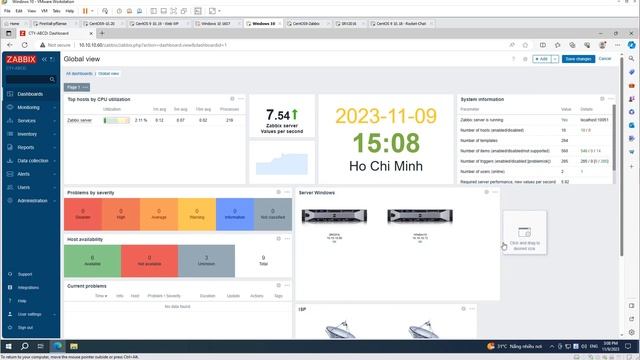Click the Global view breadcrumb link

tap(109, 73)
